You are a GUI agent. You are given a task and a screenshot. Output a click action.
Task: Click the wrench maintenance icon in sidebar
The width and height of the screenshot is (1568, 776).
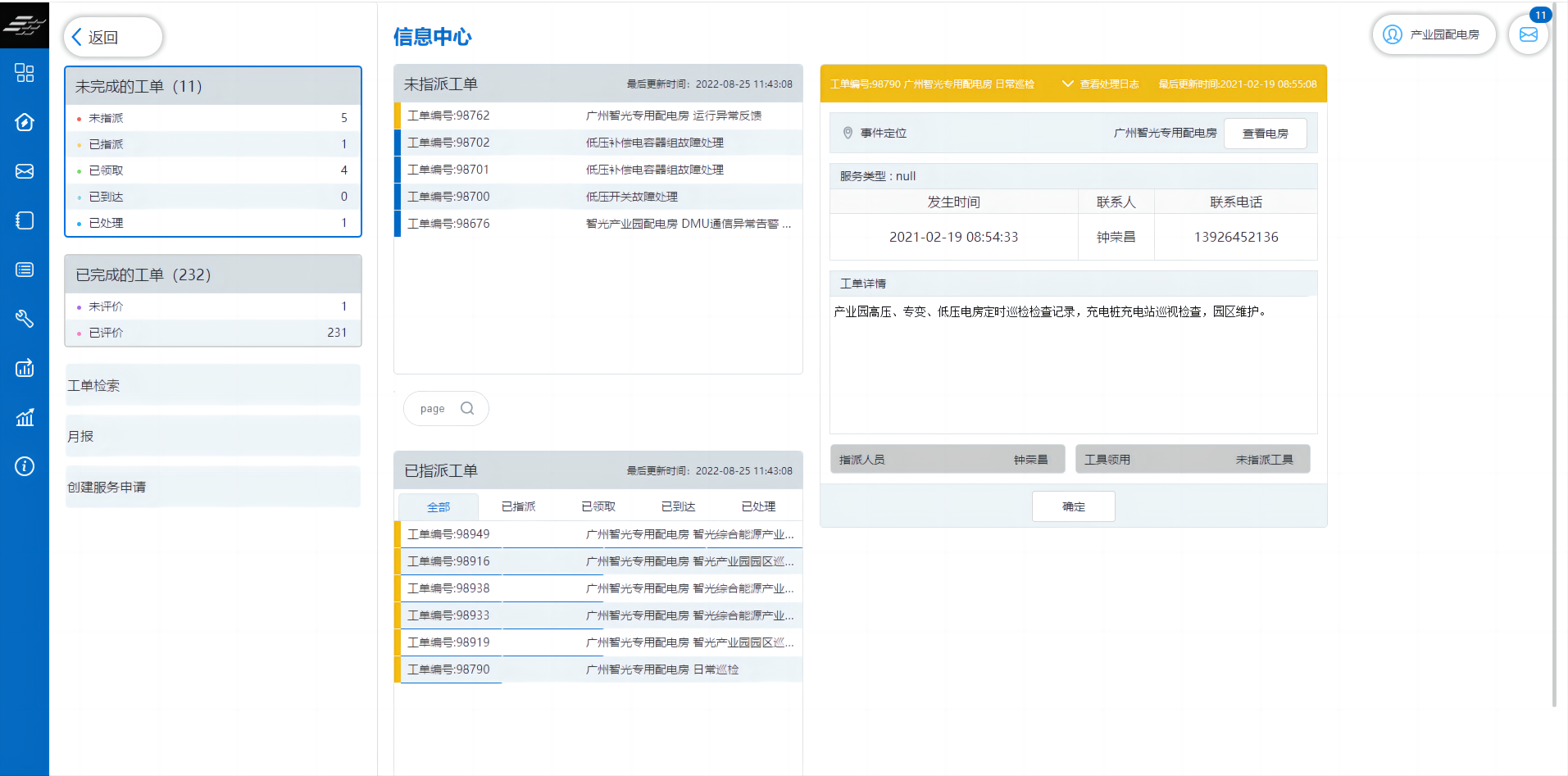[x=25, y=319]
